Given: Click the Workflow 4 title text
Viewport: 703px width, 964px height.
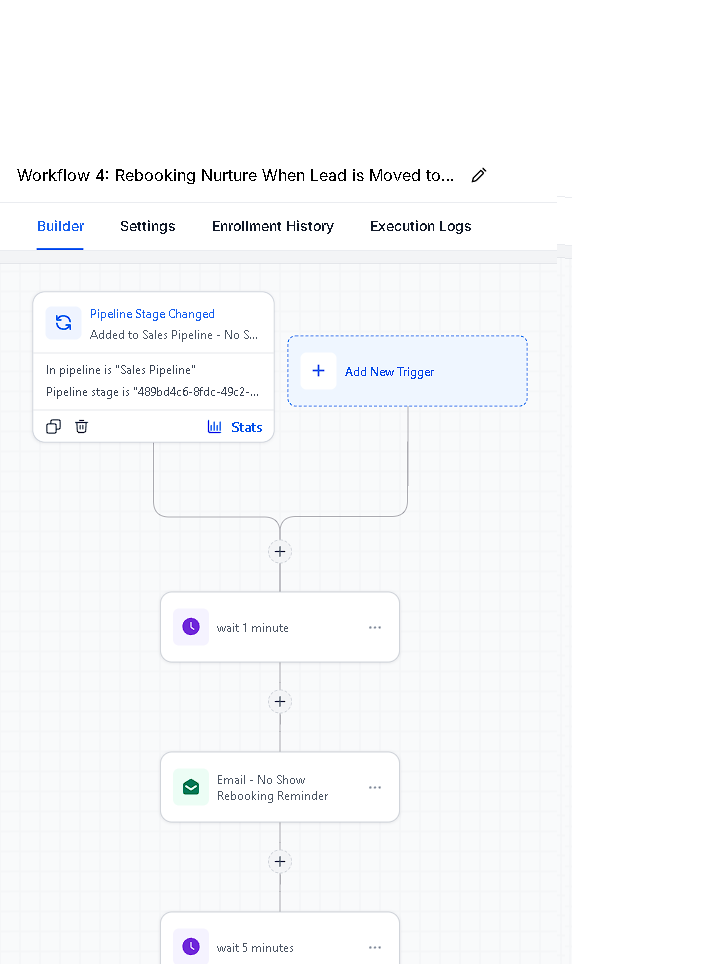Looking at the screenshot, I should point(236,175).
